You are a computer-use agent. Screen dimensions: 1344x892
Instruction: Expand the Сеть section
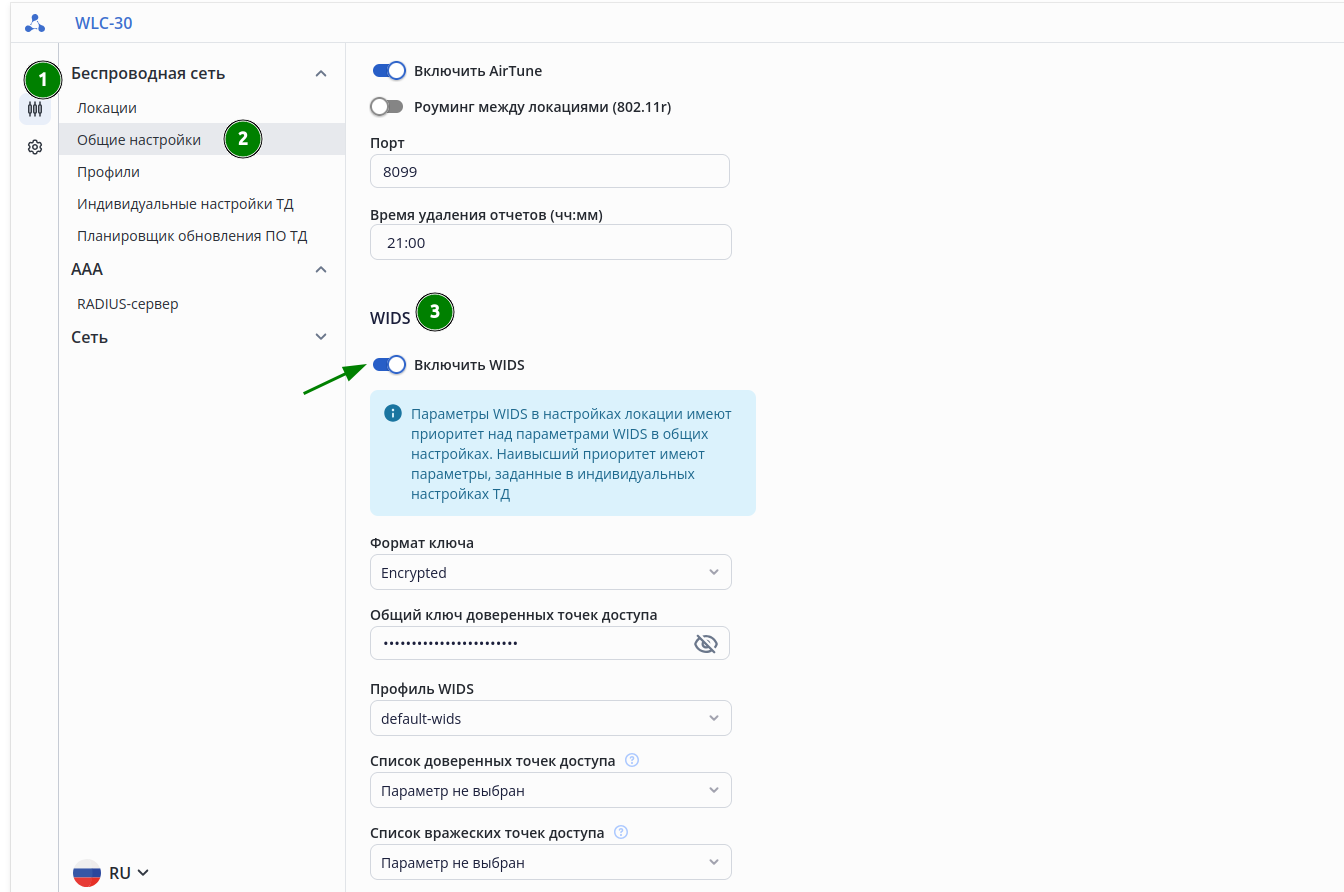coord(321,337)
